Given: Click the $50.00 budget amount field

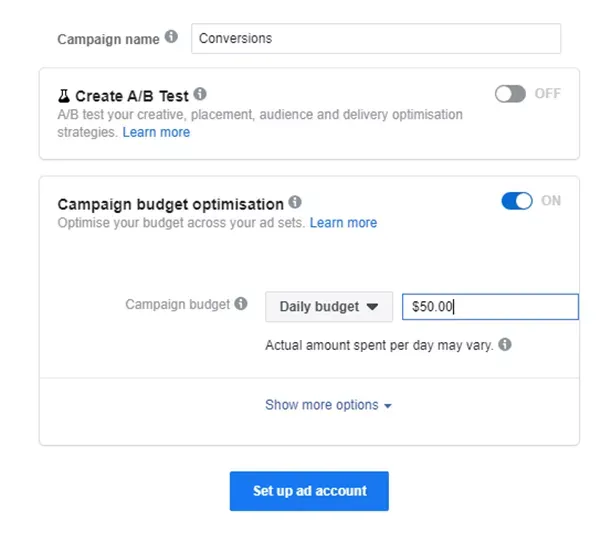Looking at the screenshot, I should click(490, 307).
